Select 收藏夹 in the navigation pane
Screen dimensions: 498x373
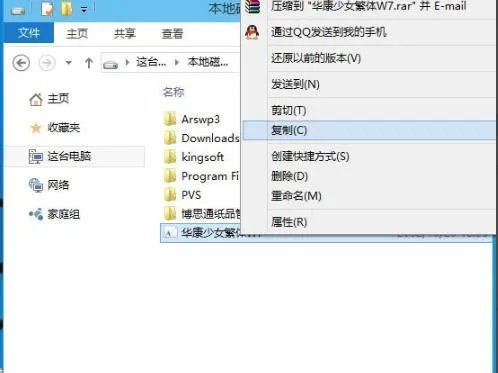(x=63, y=127)
